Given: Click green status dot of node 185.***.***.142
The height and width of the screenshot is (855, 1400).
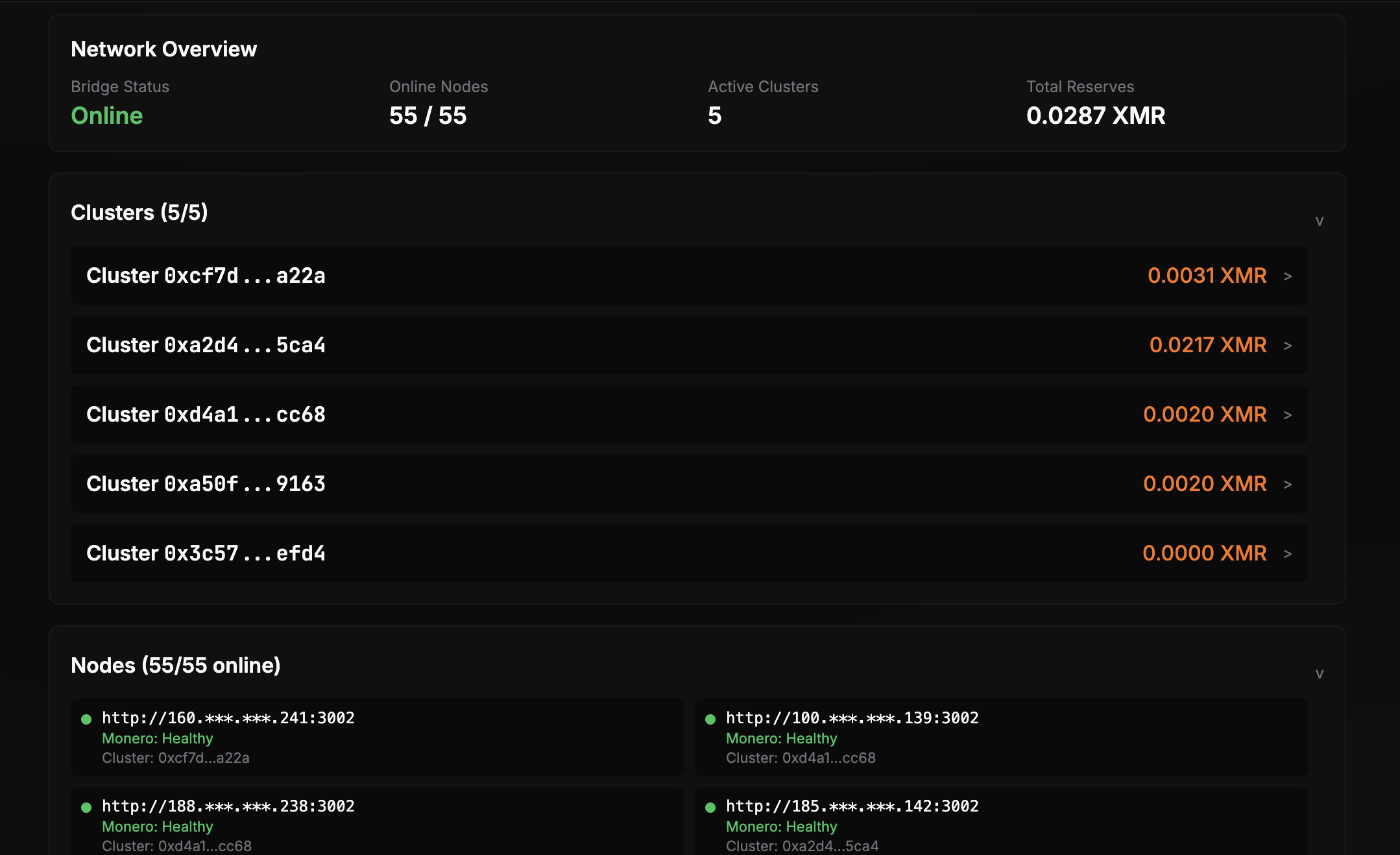Looking at the screenshot, I should tap(710, 807).
